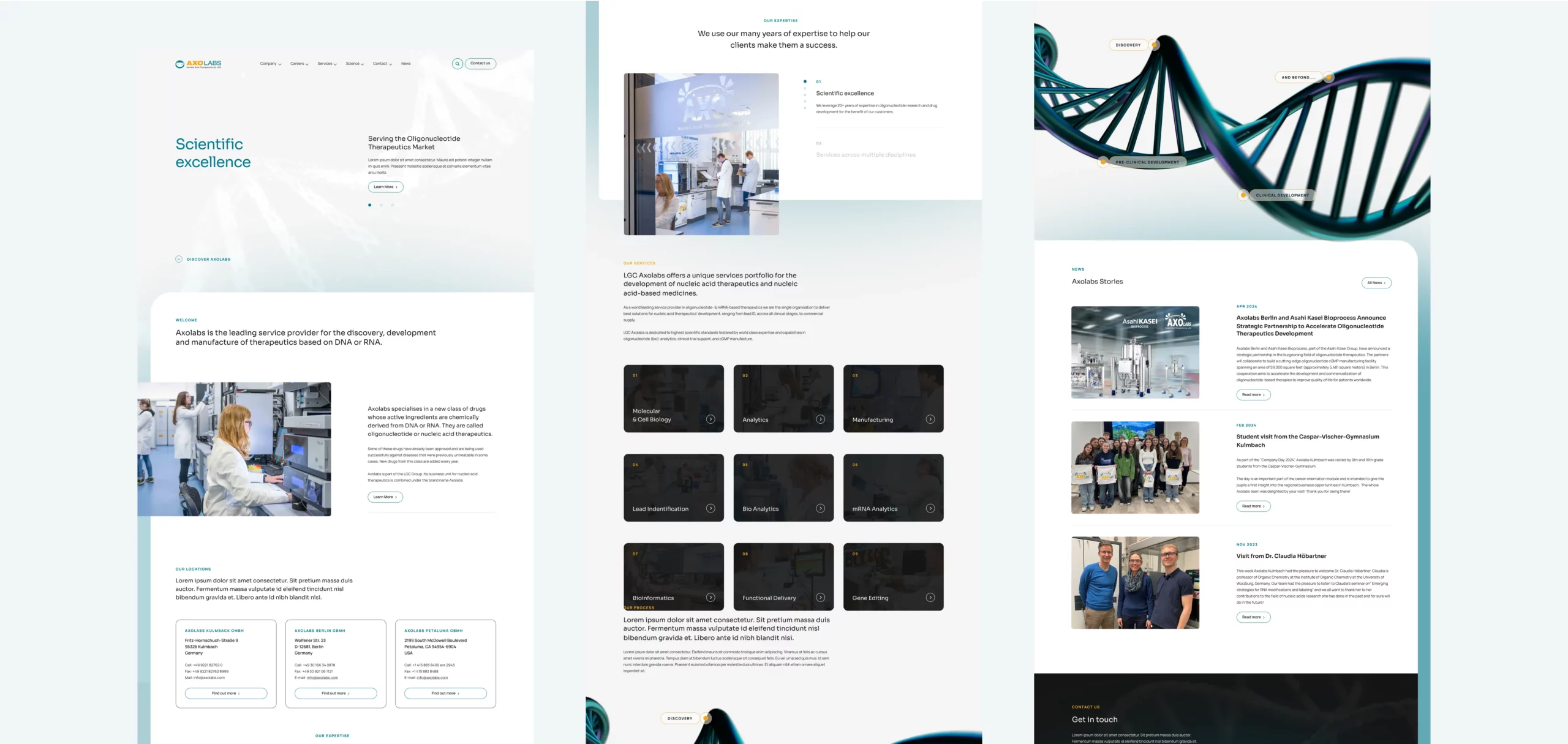The width and height of the screenshot is (1568, 744).
Task: Open Molecular & Cell Biology card arrow
Action: point(710,419)
